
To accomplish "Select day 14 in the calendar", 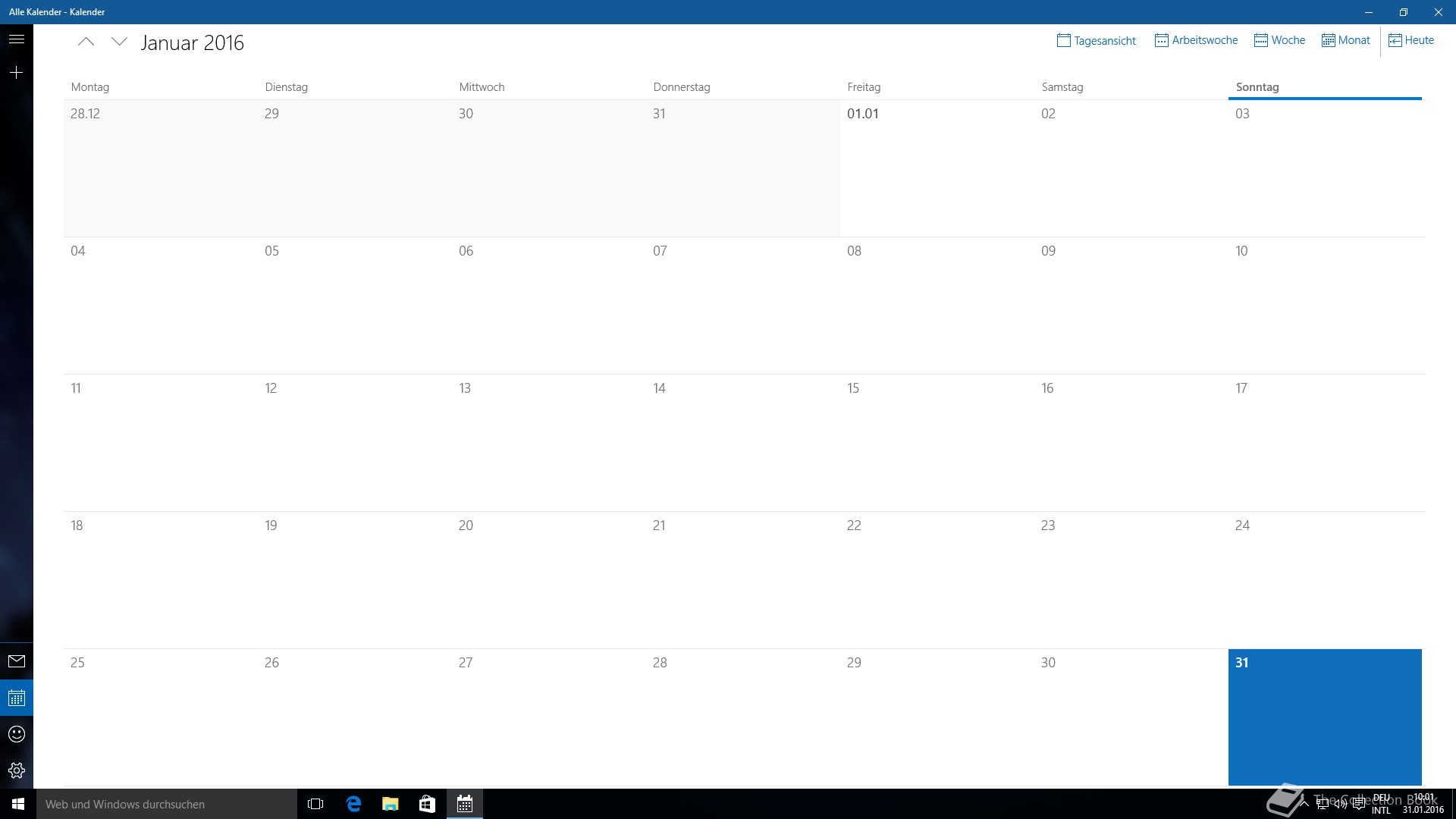I will [x=743, y=443].
